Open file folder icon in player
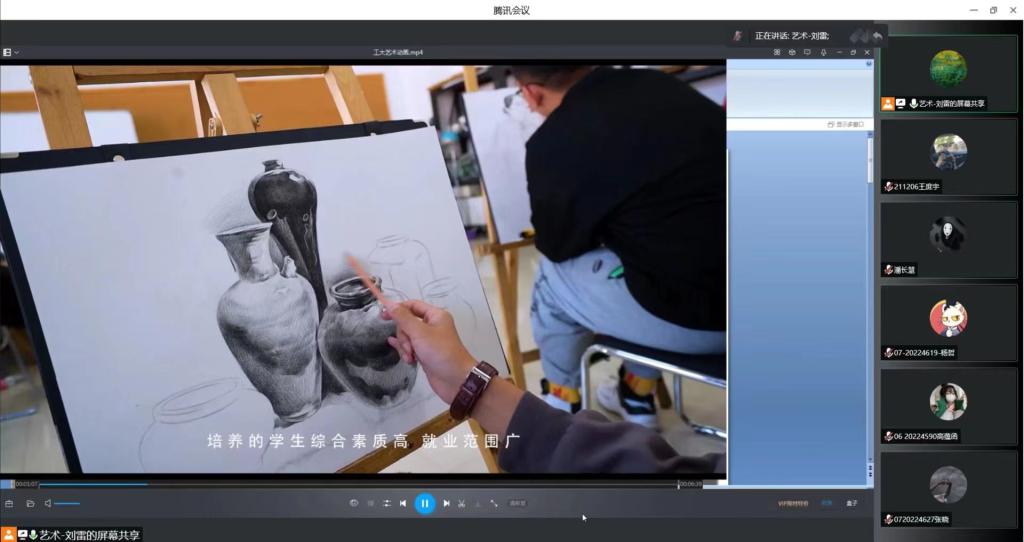Viewport: 1024px width, 542px height. pyautogui.click(x=30, y=503)
